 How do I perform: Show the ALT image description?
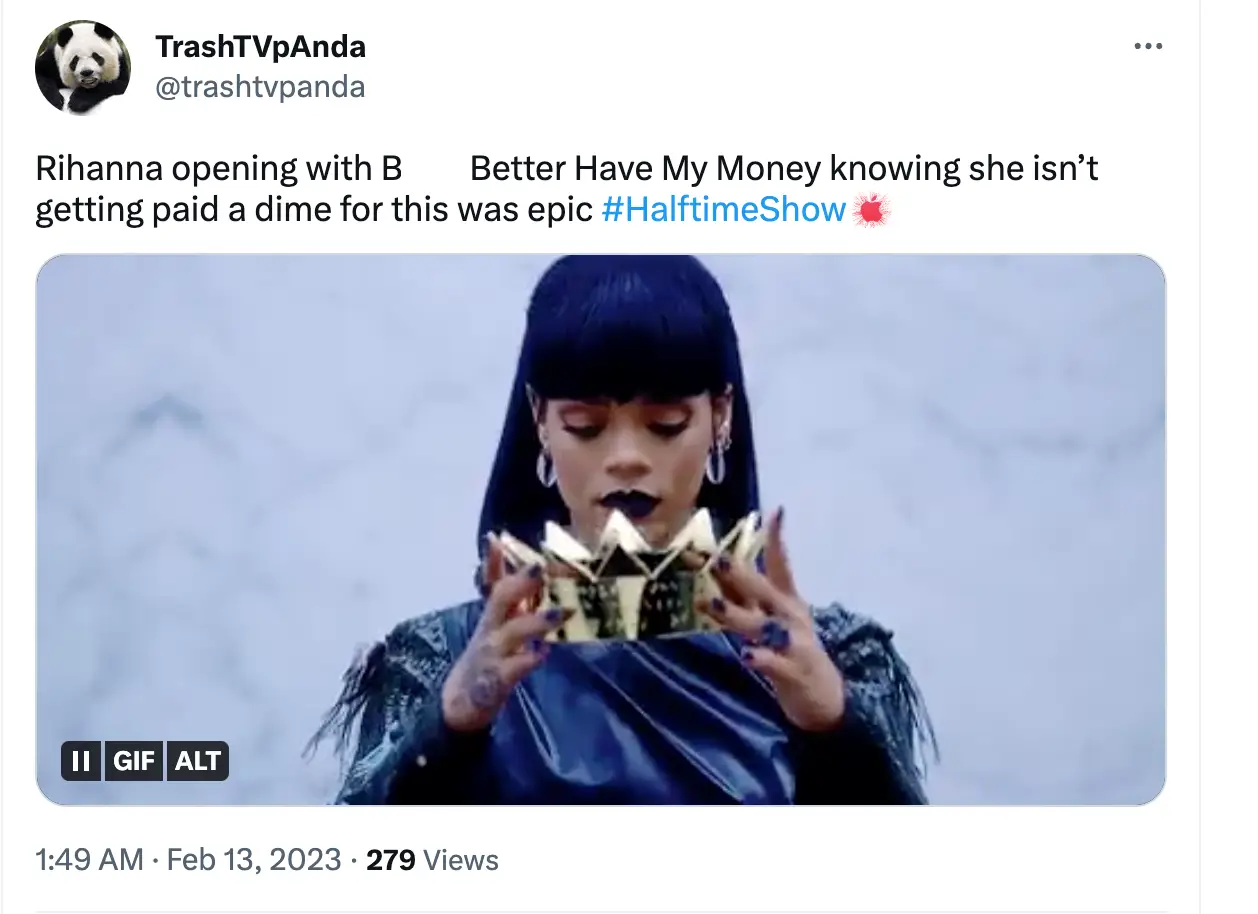198,761
